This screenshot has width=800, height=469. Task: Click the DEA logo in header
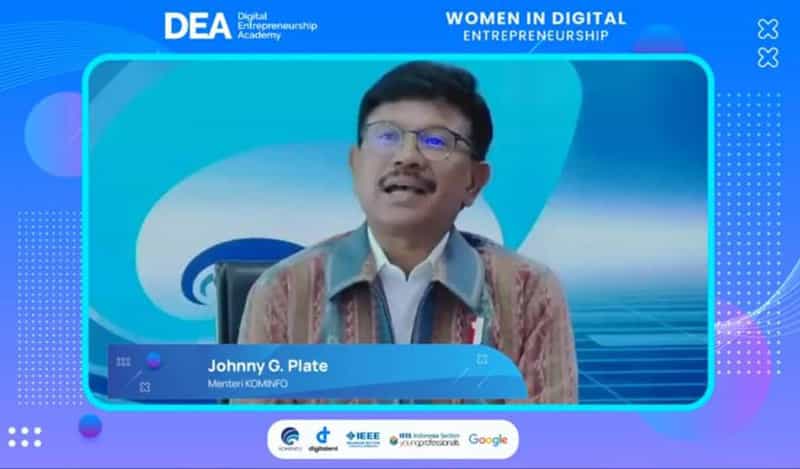[x=197, y=26]
